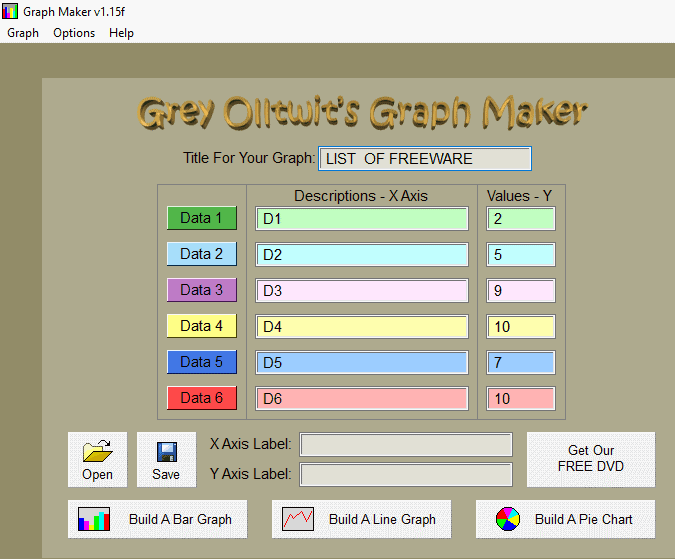The image size is (675, 559).
Task: Click Data 1 value field showing 2
Action: point(521,219)
